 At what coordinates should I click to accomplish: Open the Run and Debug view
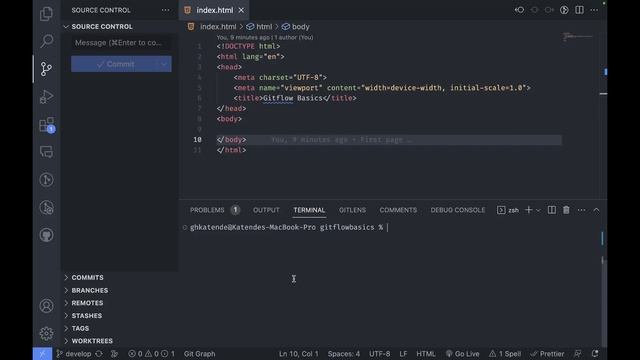46,97
